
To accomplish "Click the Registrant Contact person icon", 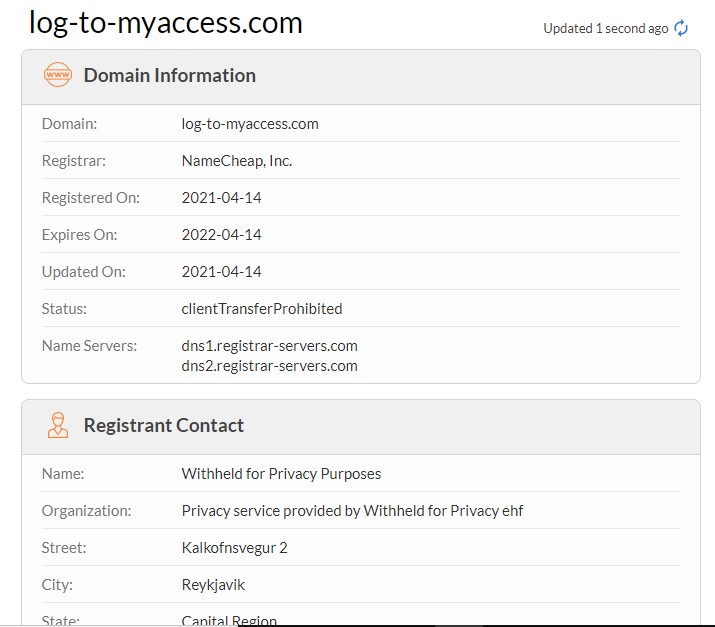I will coord(57,425).
